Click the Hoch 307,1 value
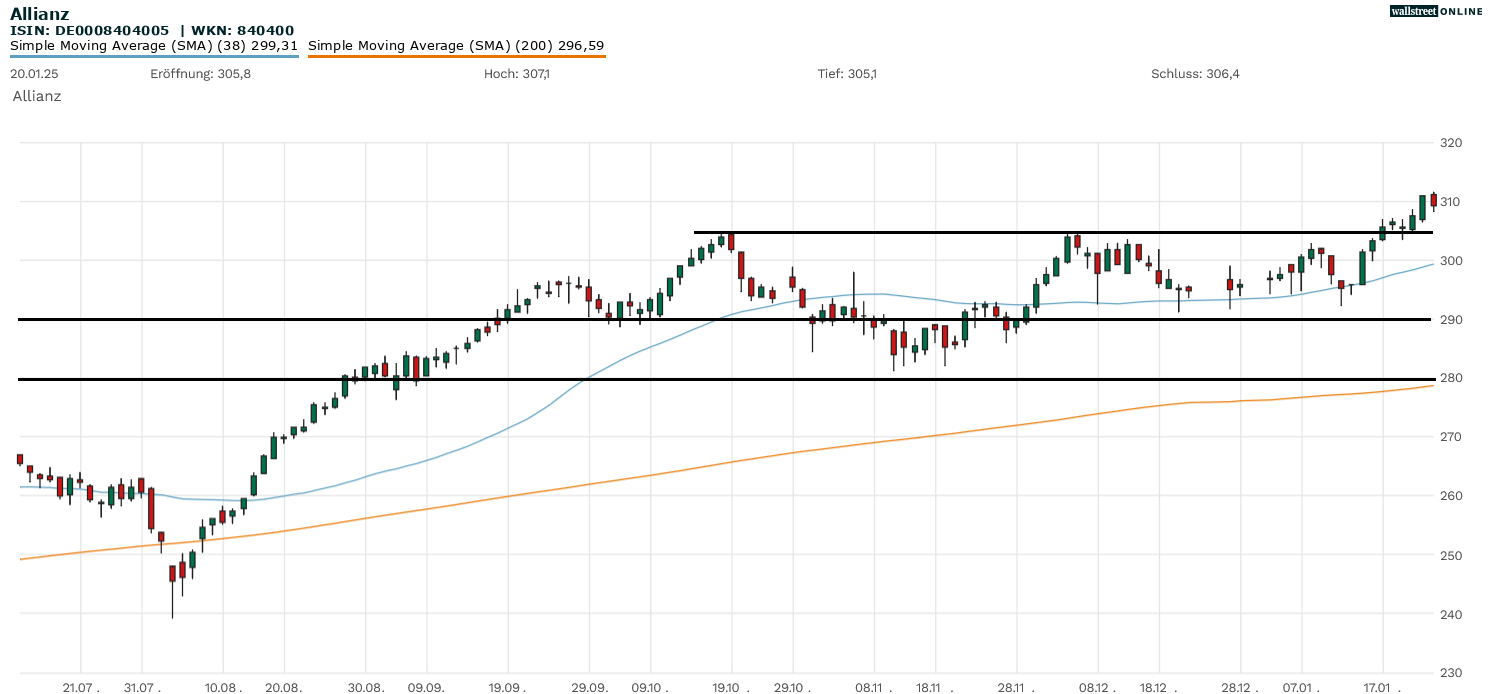The image size is (1490, 694). (517, 74)
